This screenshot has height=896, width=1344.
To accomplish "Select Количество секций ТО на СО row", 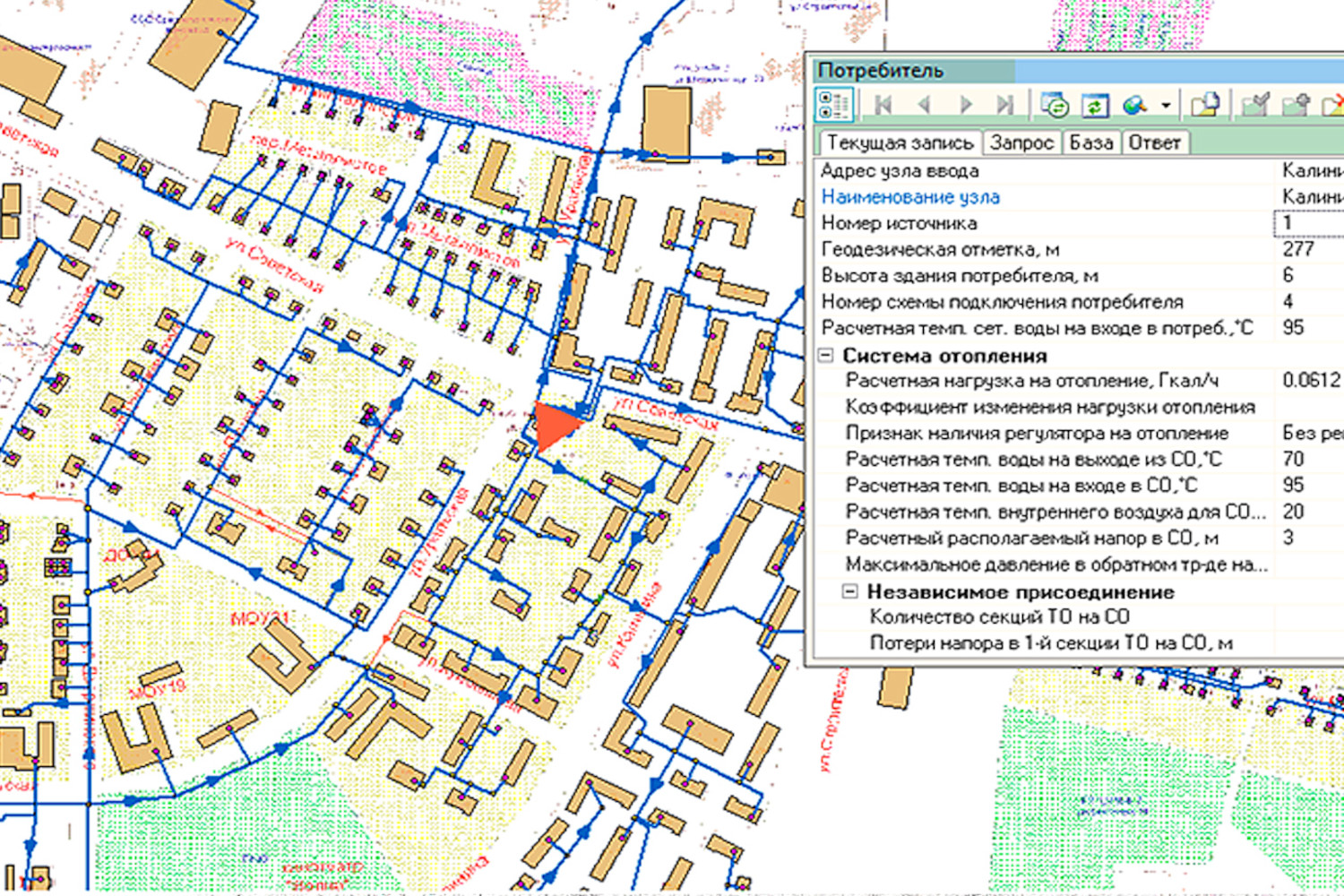I will [1079, 616].
